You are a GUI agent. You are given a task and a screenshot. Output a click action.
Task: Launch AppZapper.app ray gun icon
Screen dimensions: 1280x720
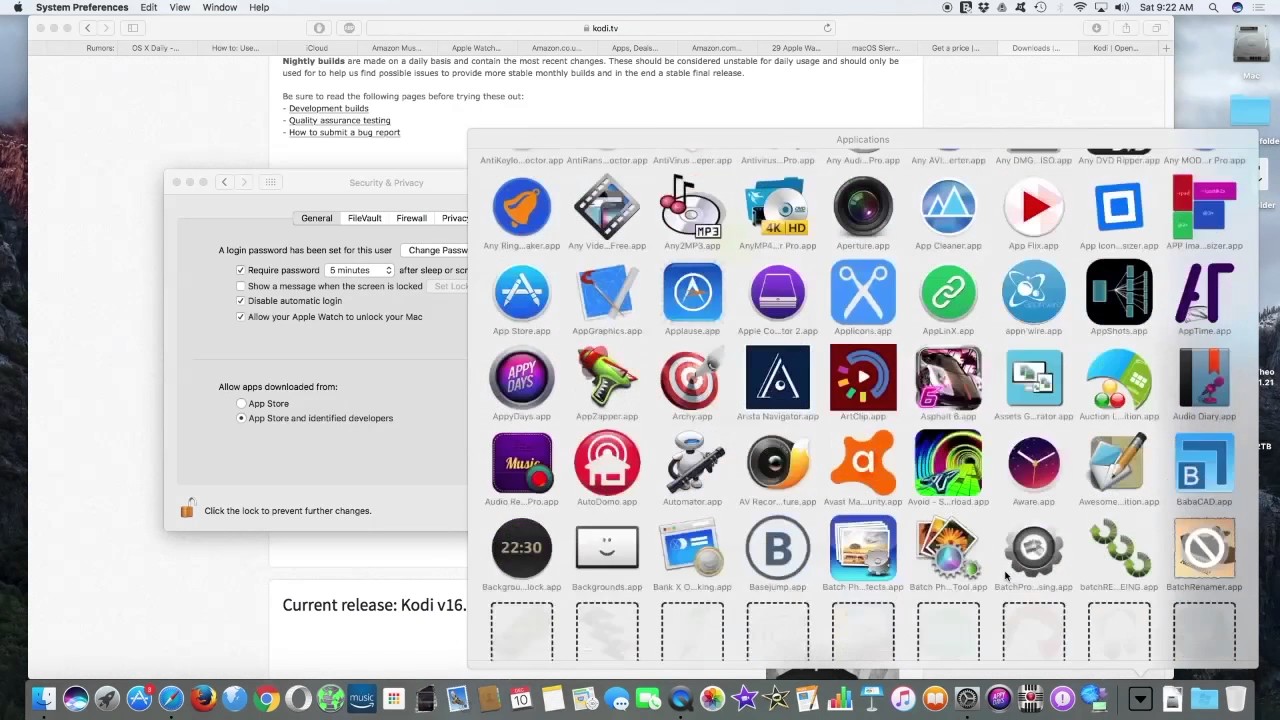[607, 378]
